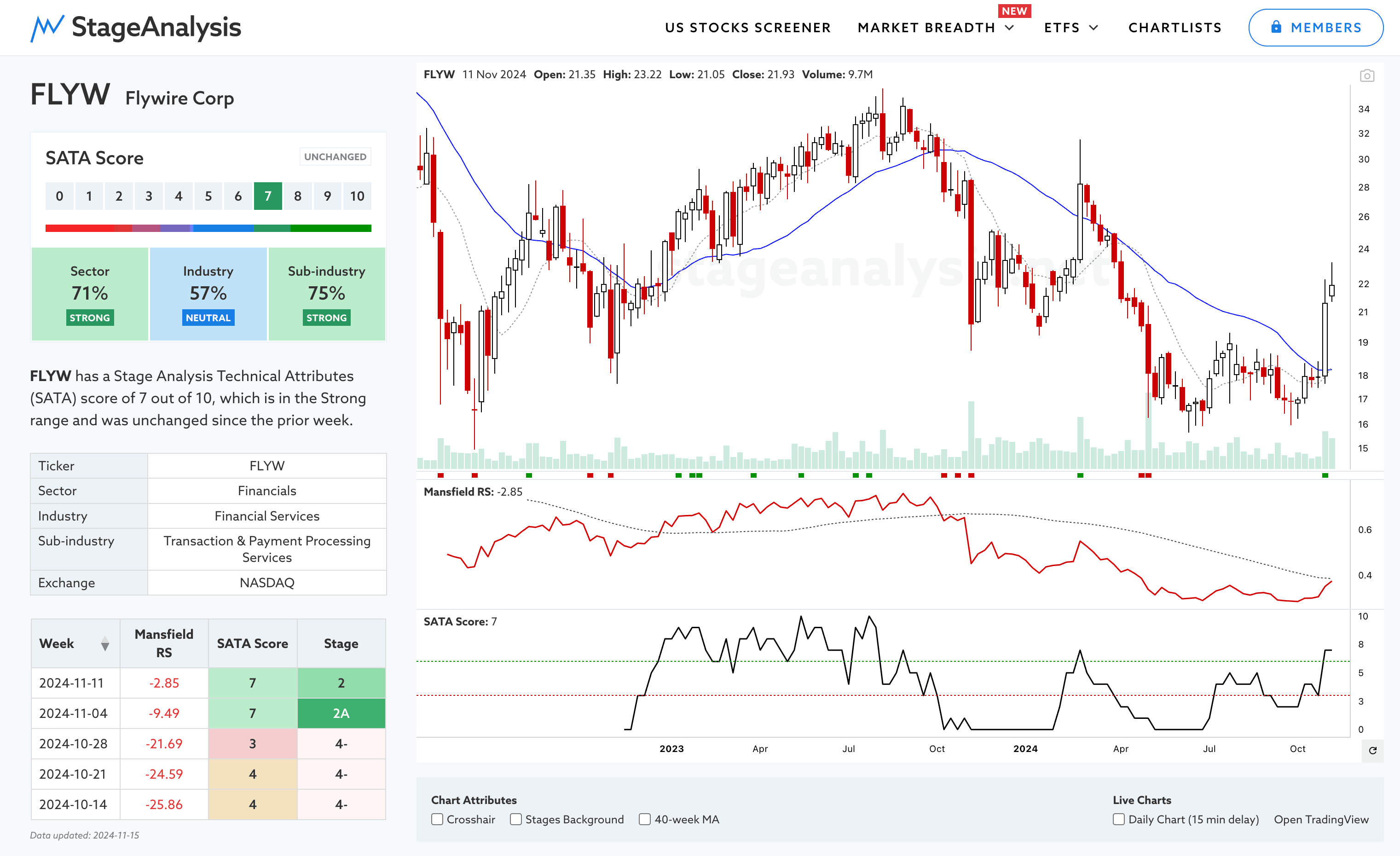Sort the table by Week column arrow
The width and height of the screenshot is (1400, 856).
(x=105, y=643)
